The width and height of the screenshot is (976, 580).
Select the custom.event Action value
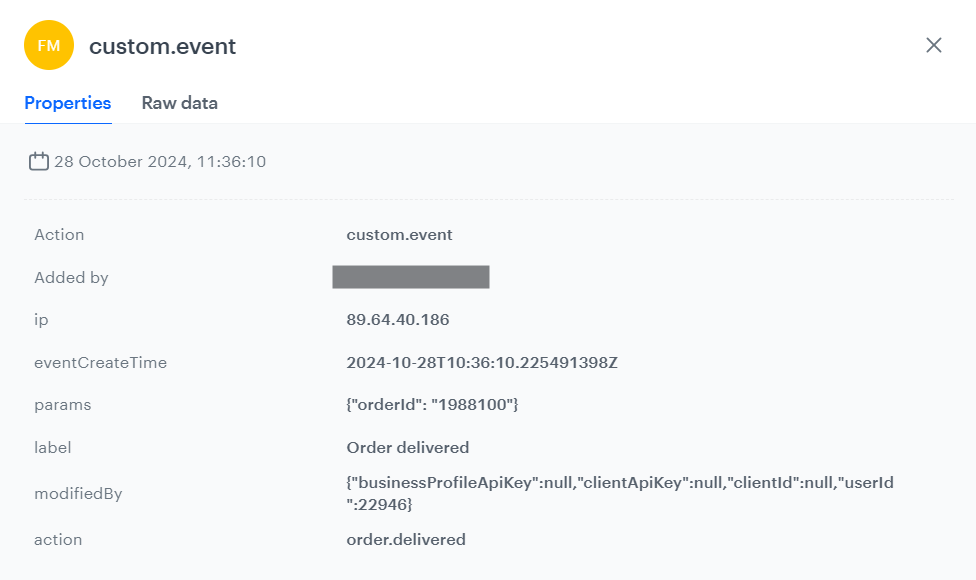pos(398,235)
